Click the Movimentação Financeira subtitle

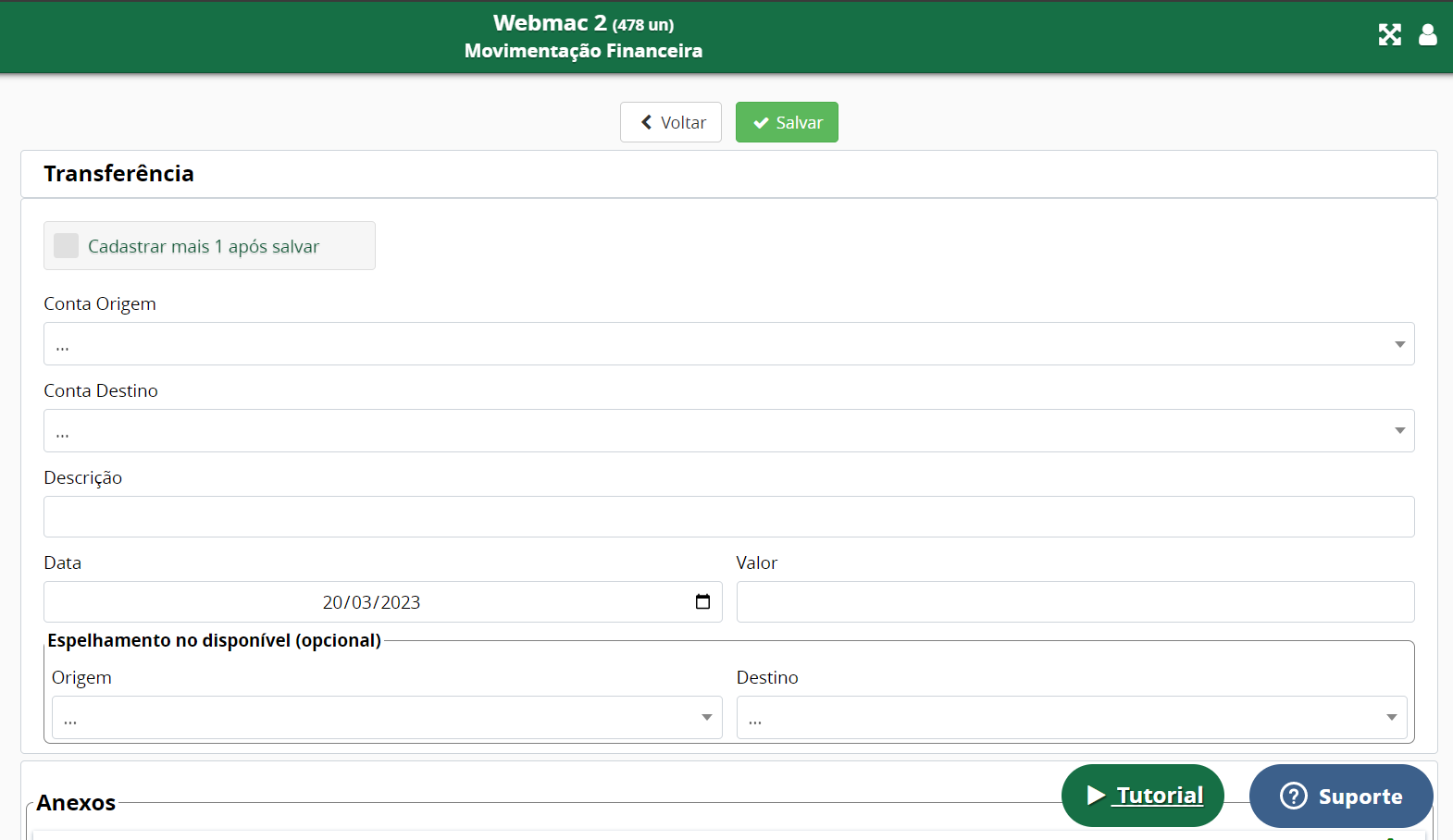click(x=583, y=51)
